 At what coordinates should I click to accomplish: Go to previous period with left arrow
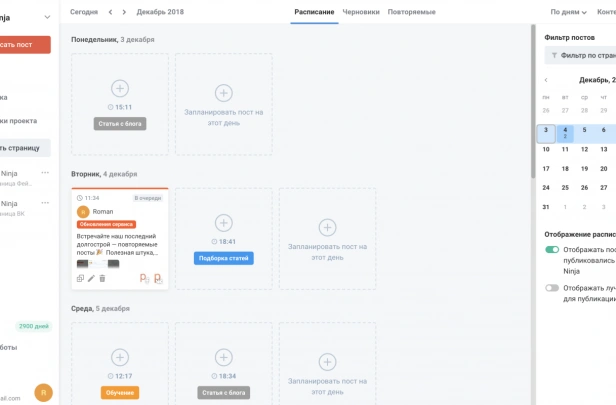tap(110, 12)
